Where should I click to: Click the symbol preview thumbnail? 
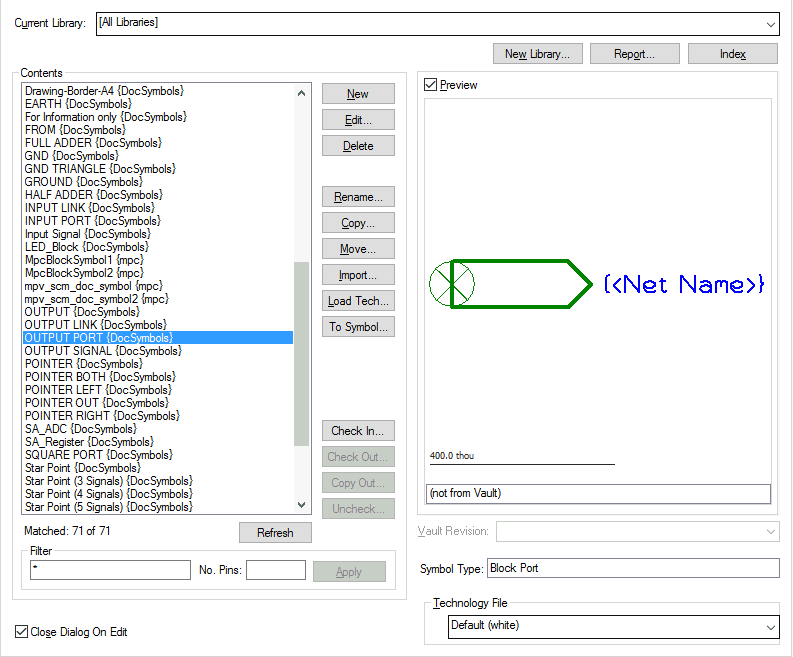coord(597,285)
